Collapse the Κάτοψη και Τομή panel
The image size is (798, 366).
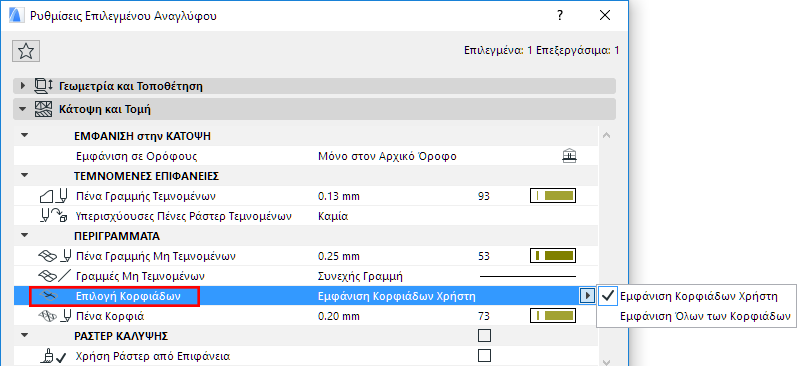click(x=22, y=109)
